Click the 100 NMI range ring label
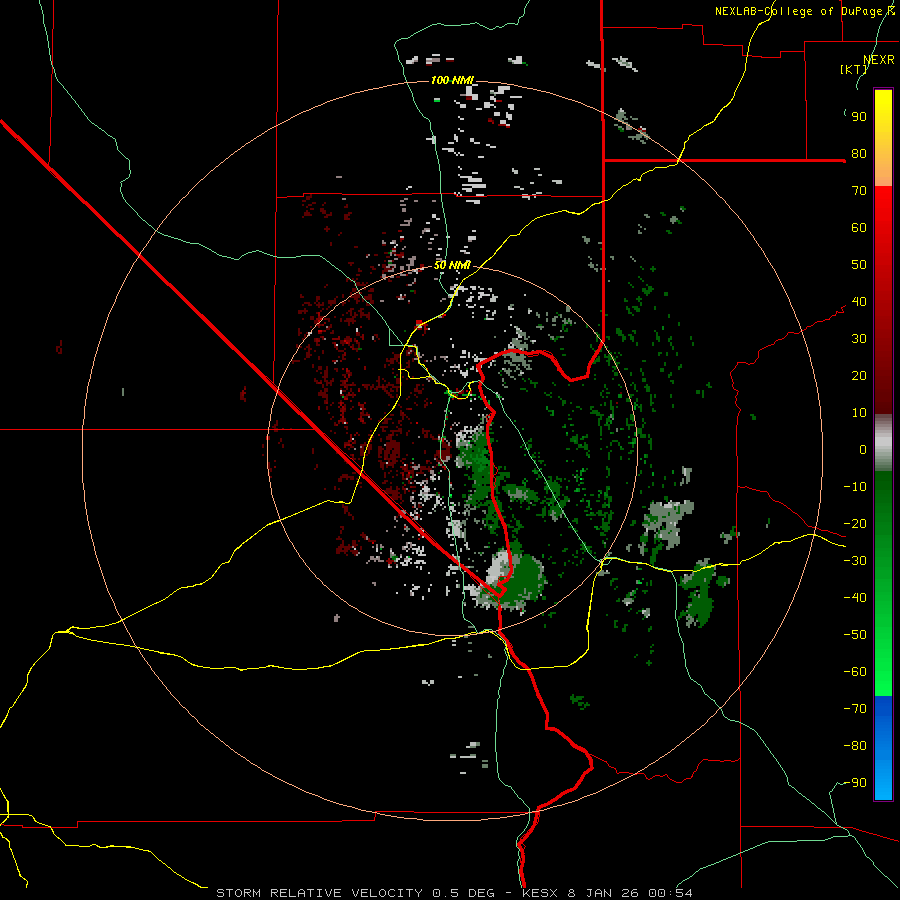 [452, 80]
